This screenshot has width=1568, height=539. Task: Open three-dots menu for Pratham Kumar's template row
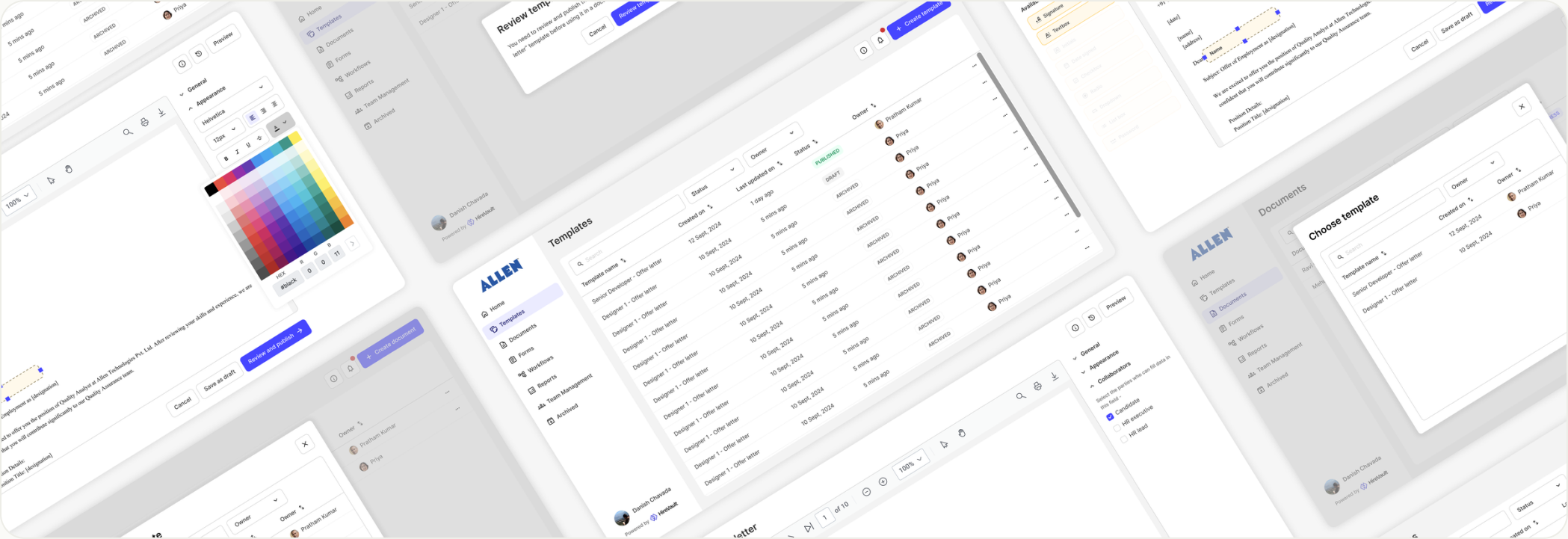(x=974, y=66)
